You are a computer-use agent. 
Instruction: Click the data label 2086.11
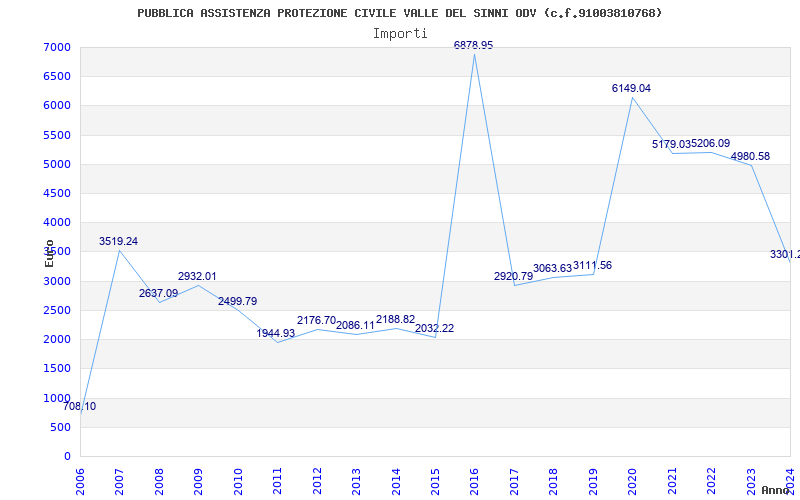tap(355, 326)
